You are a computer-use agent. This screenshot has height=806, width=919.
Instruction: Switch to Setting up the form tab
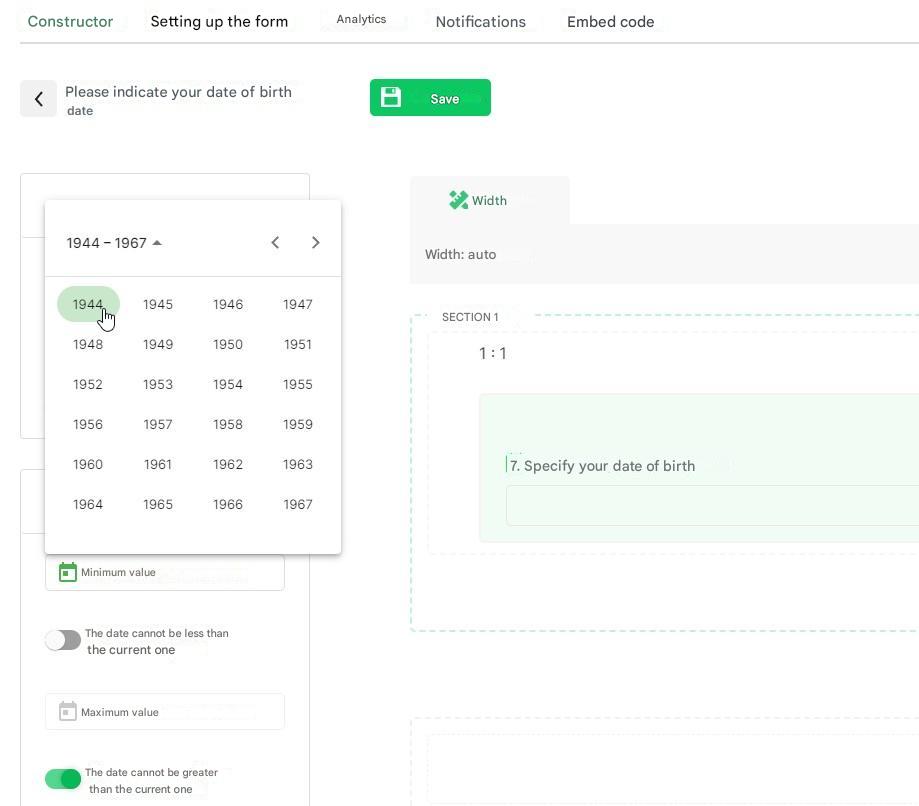click(x=219, y=22)
